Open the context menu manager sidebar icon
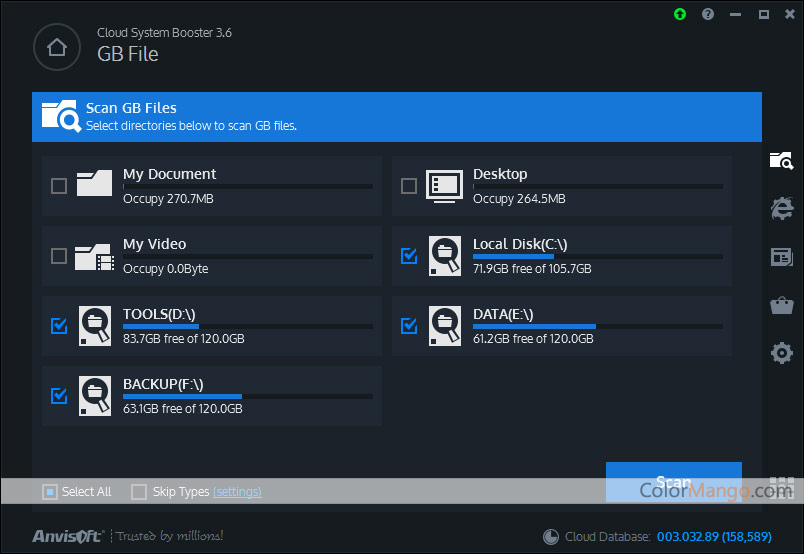This screenshot has width=804, height=554. click(x=781, y=257)
